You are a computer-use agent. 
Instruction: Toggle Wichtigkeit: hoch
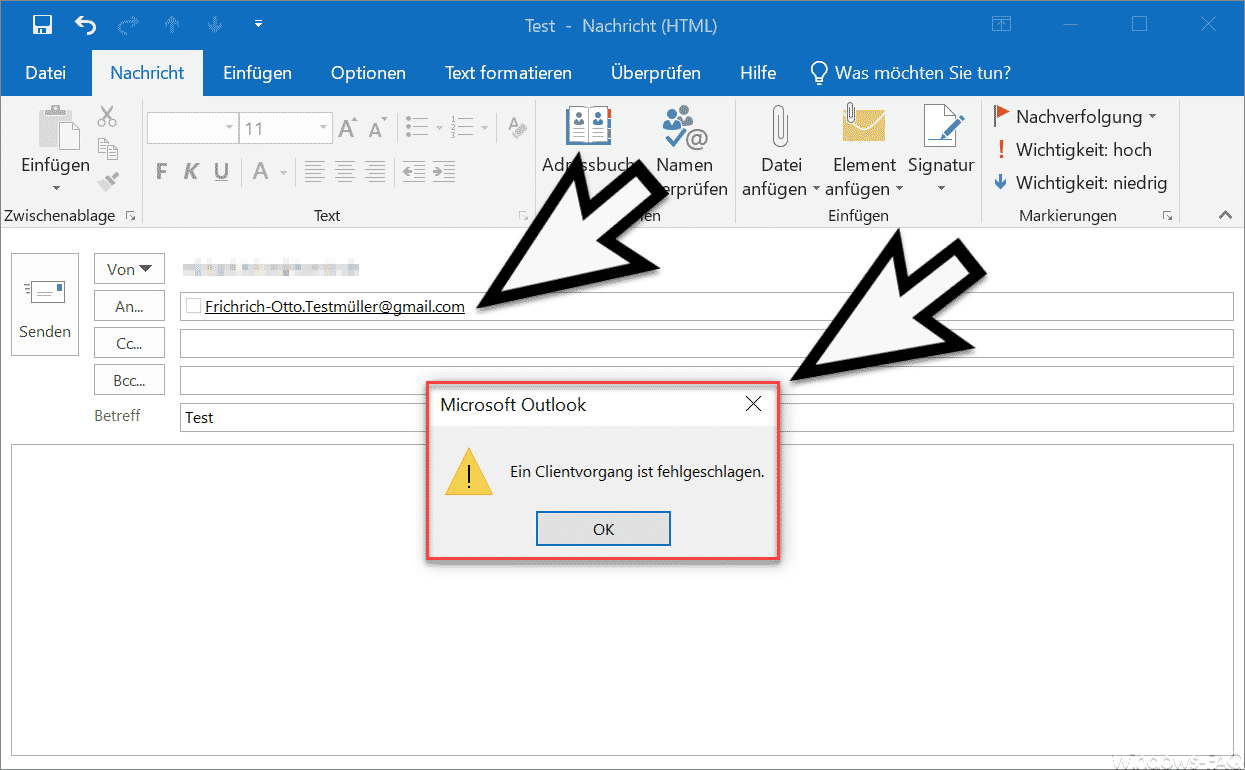tap(1072, 150)
